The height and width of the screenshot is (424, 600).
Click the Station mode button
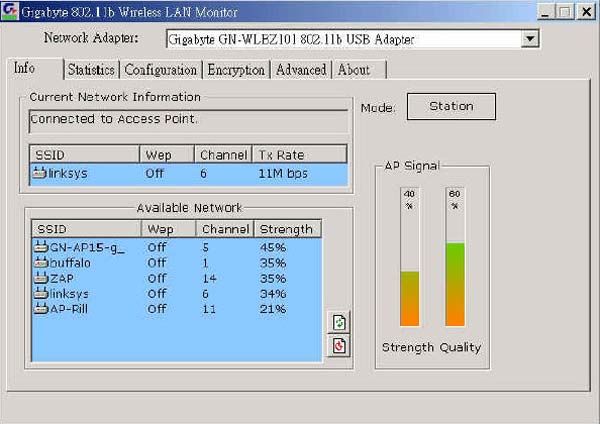tap(451, 106)
